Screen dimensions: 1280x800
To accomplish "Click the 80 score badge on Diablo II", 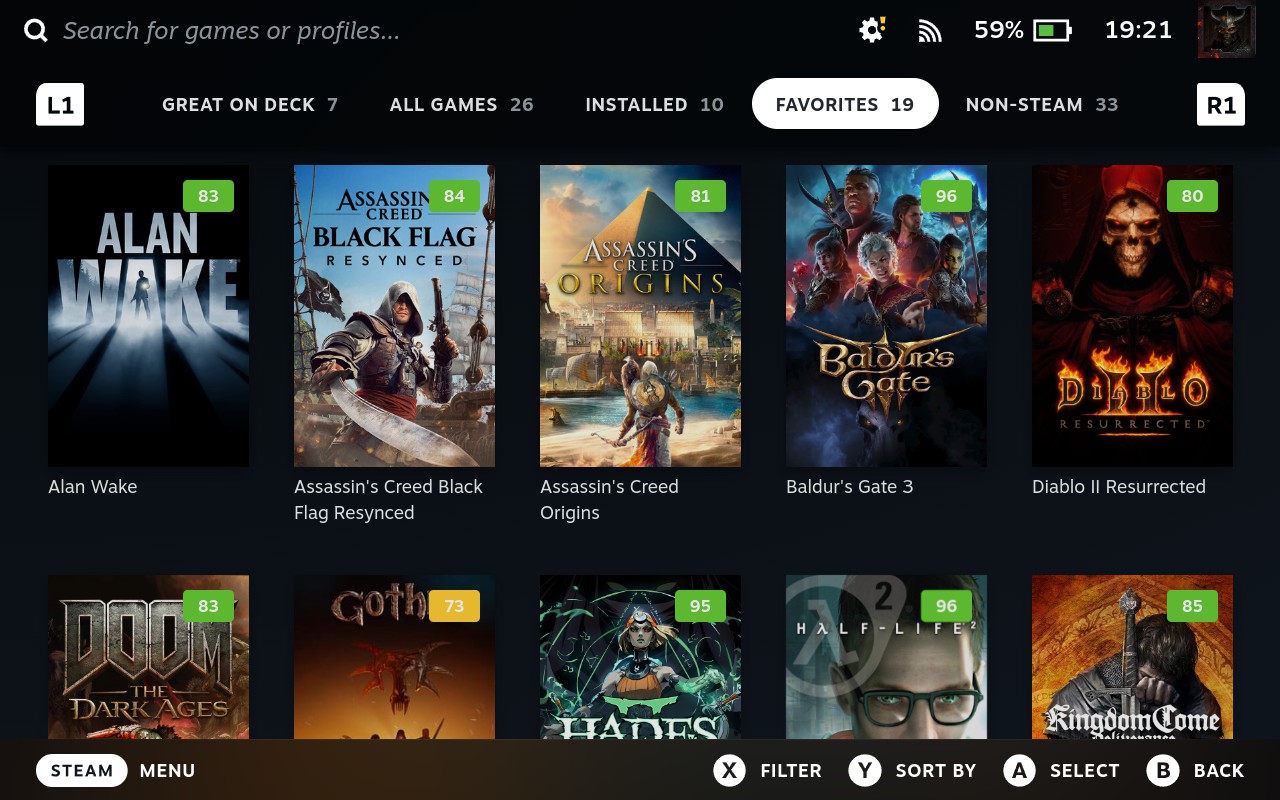I will point(1192,196).
